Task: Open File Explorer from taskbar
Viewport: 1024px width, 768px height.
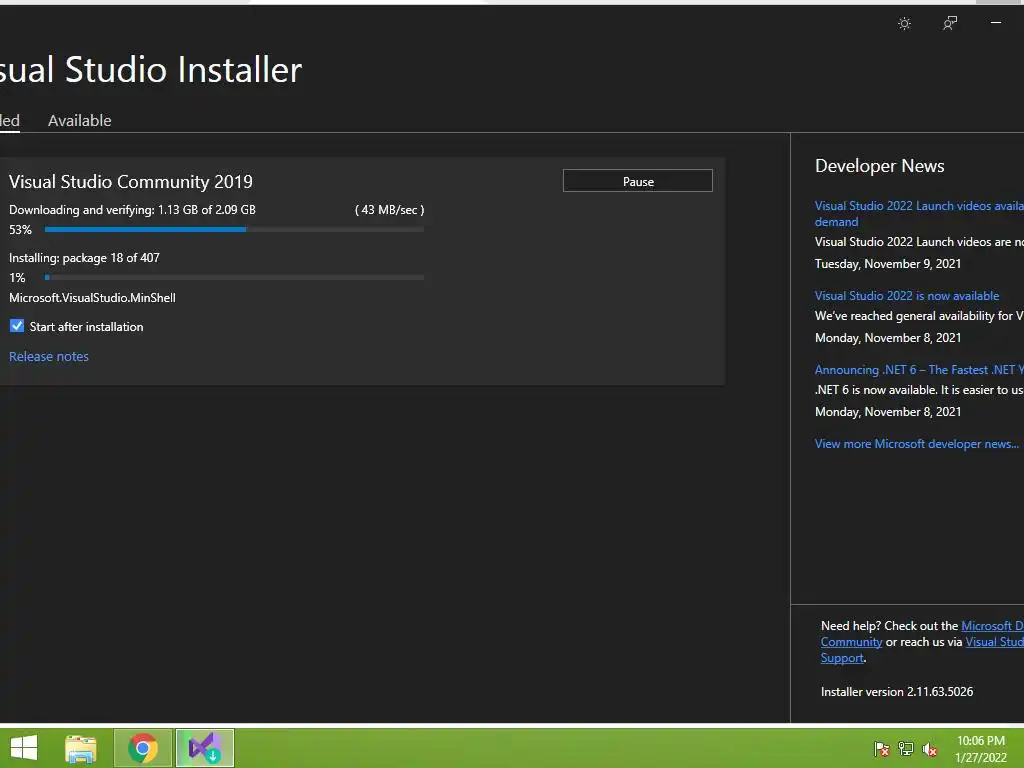Action: (81, 748)
